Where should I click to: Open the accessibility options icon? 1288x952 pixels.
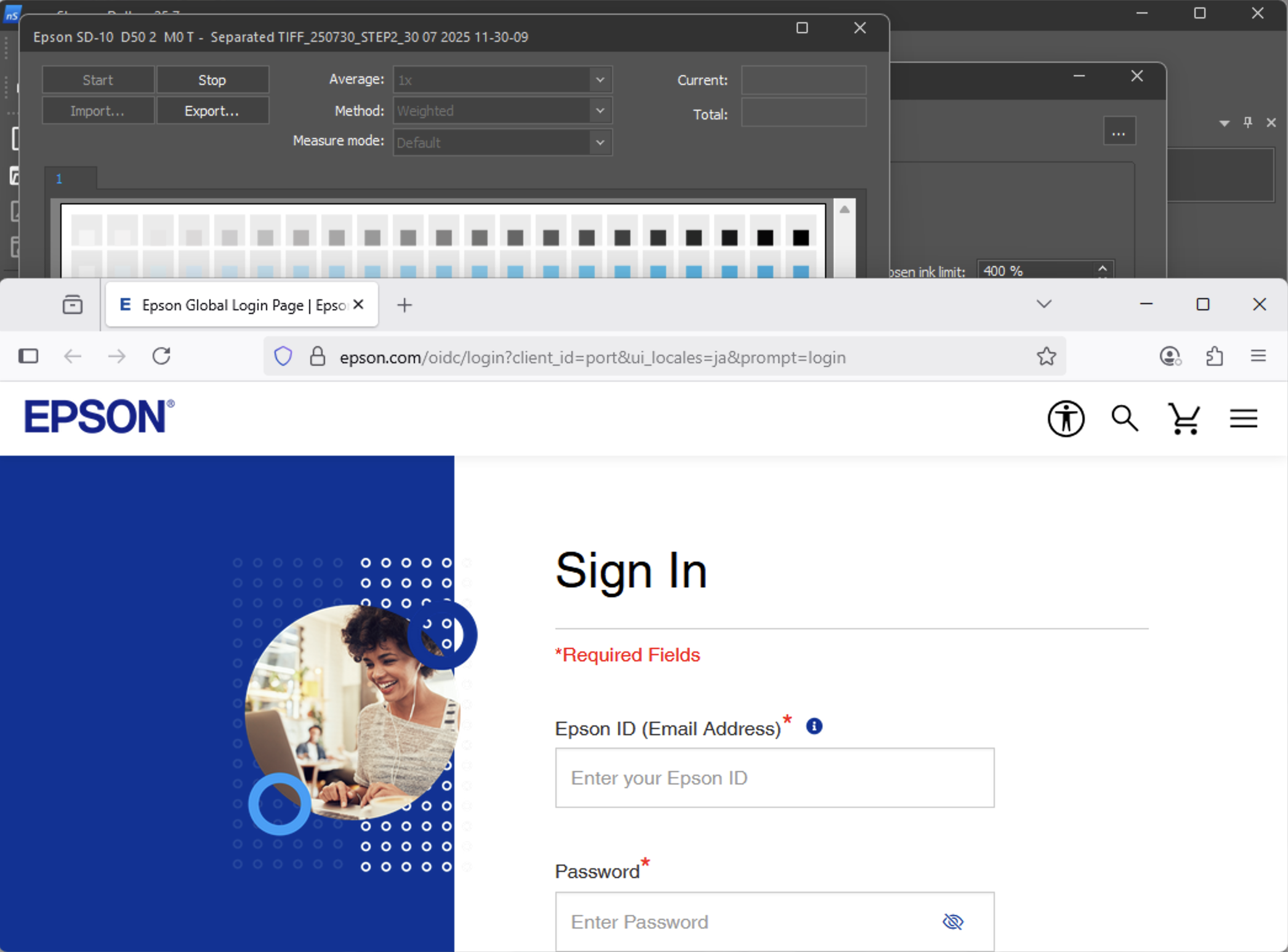1066,419
